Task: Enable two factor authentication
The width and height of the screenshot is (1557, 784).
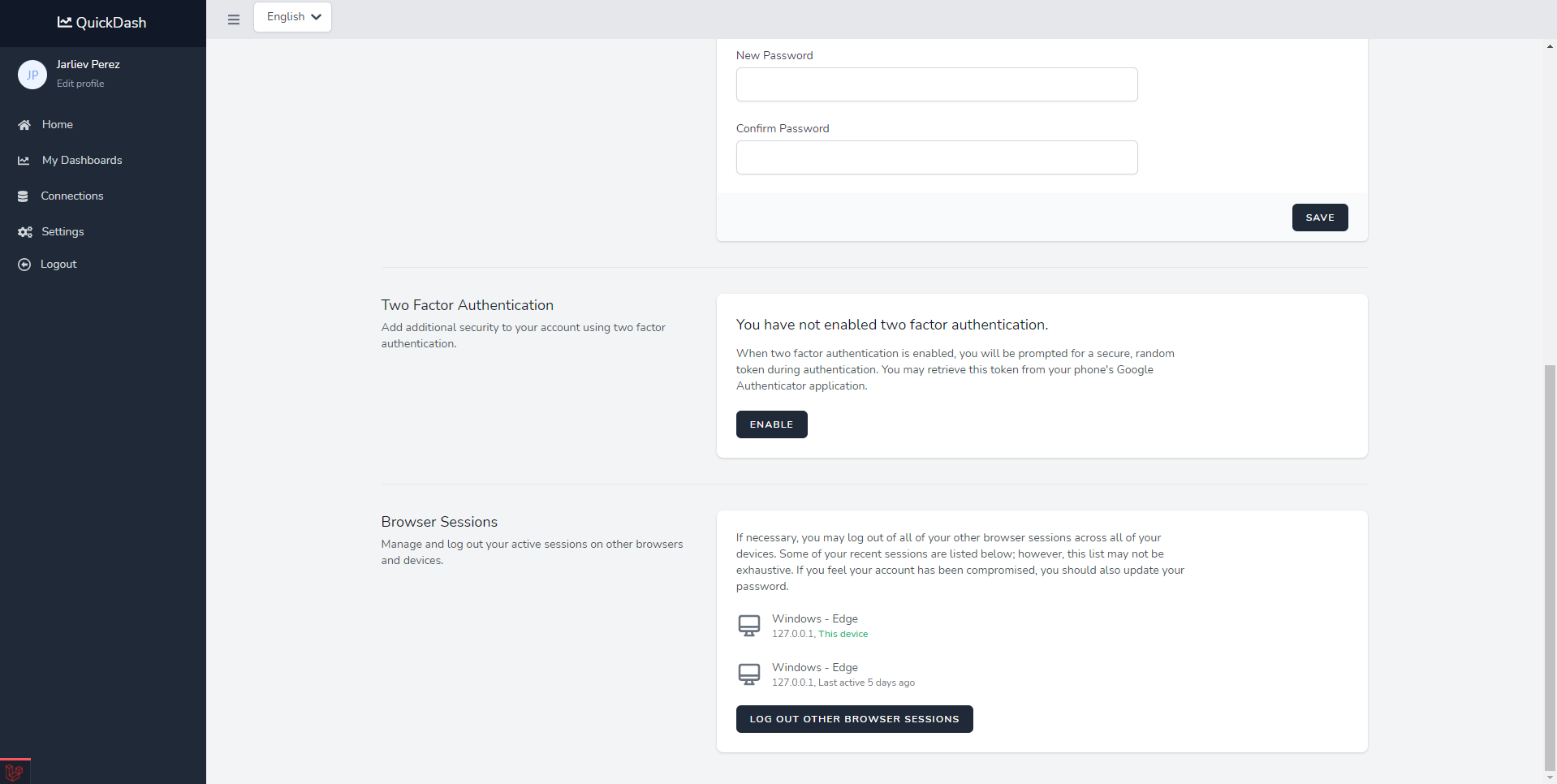Action: coord(771,424)
